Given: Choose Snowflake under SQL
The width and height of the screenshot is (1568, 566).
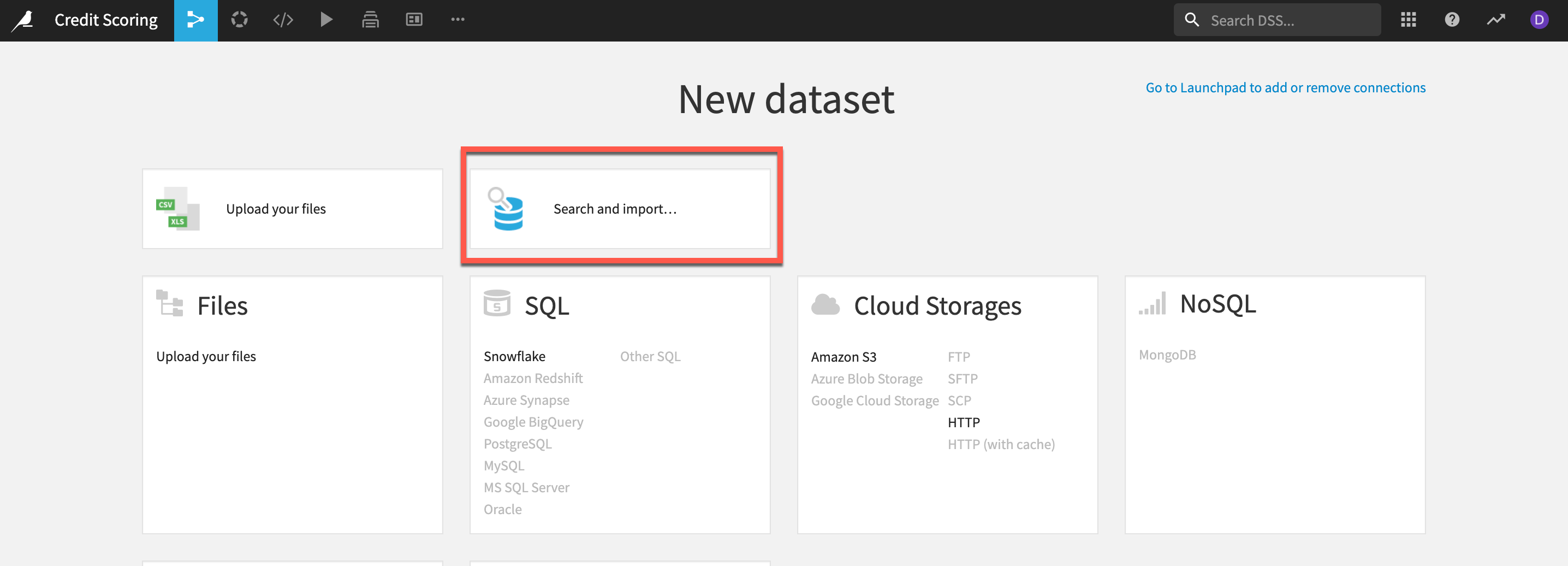Looking at the screenshot, I should point(514,356).
